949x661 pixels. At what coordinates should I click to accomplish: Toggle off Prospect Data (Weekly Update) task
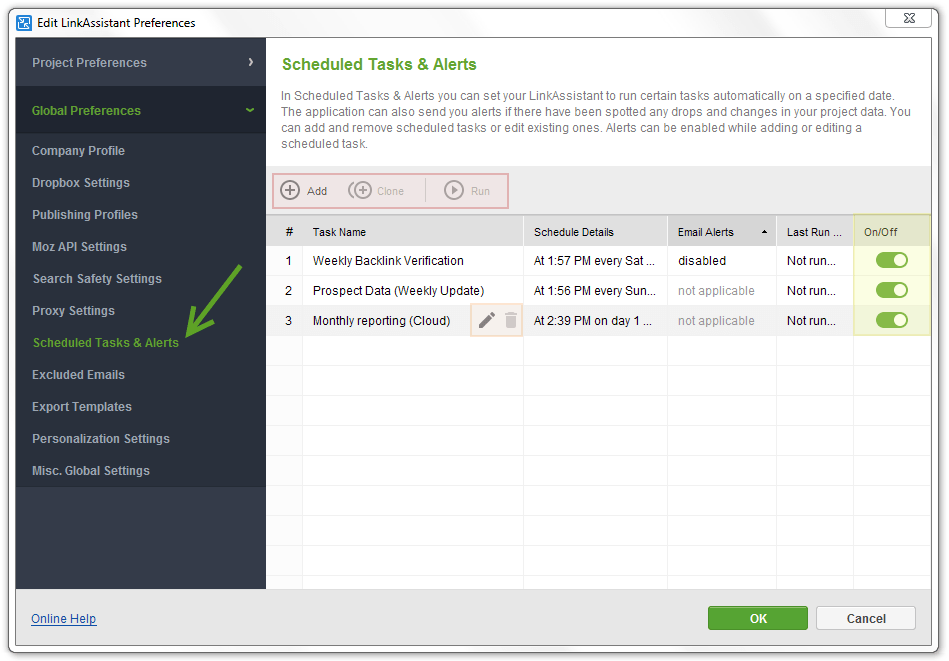click(x=892, y=291)
